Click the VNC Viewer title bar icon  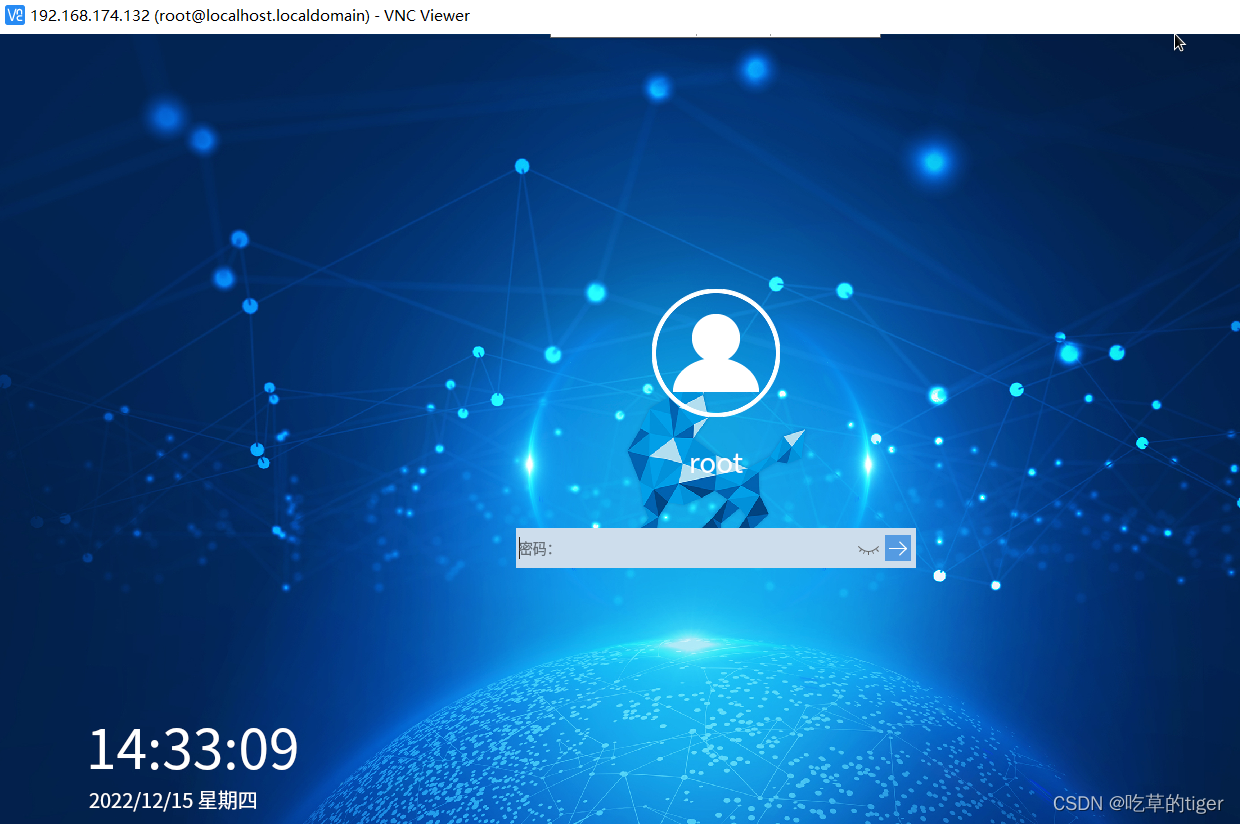(15, 15)
